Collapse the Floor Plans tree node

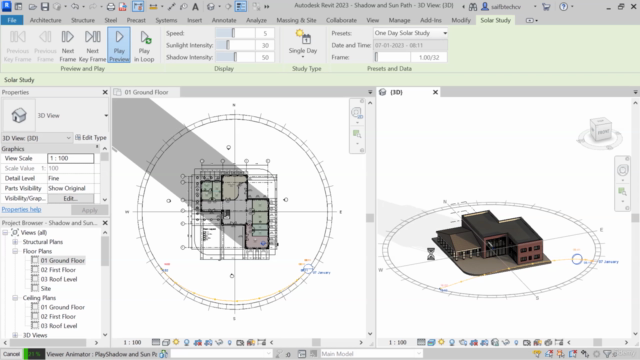pos(15,251)
